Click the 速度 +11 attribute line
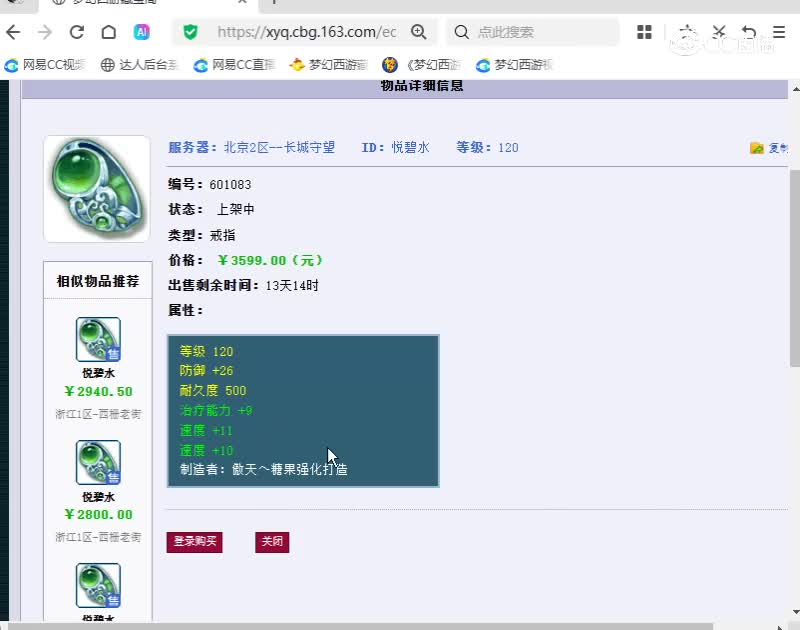This screenshot has width=800, height=630. pyautogui.click(x=206, y=431)
